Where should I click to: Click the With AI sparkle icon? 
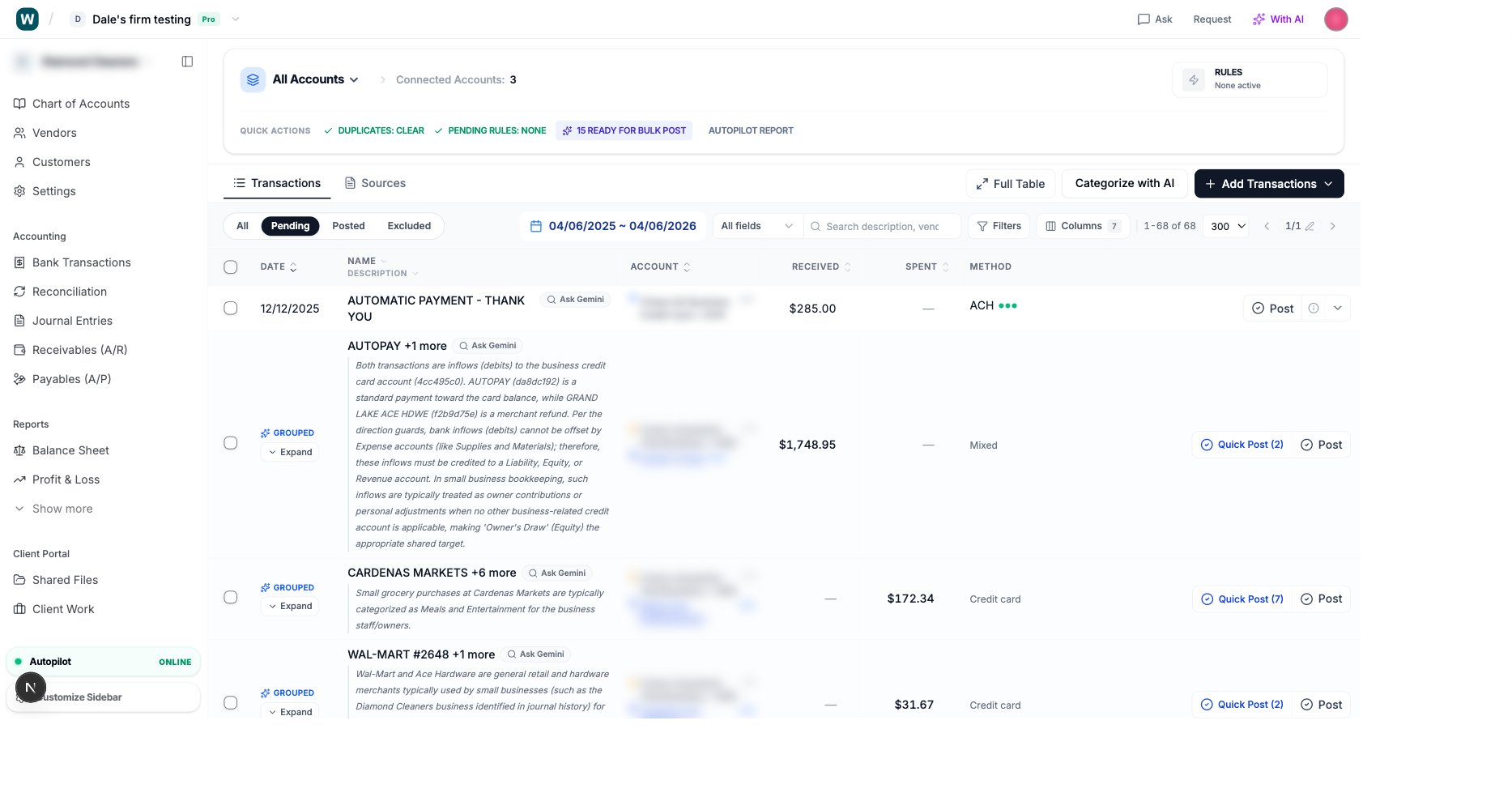click(1259, 19)
